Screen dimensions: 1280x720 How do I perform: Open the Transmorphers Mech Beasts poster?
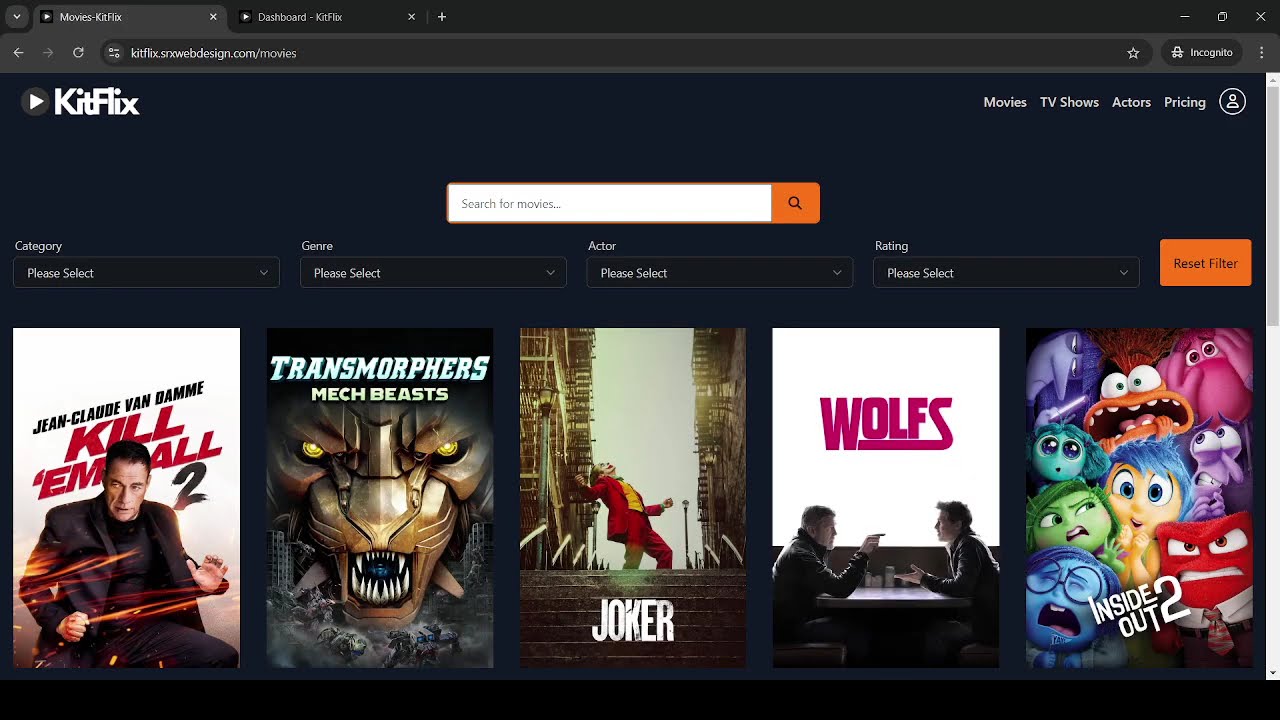click(x=380, y=498)
